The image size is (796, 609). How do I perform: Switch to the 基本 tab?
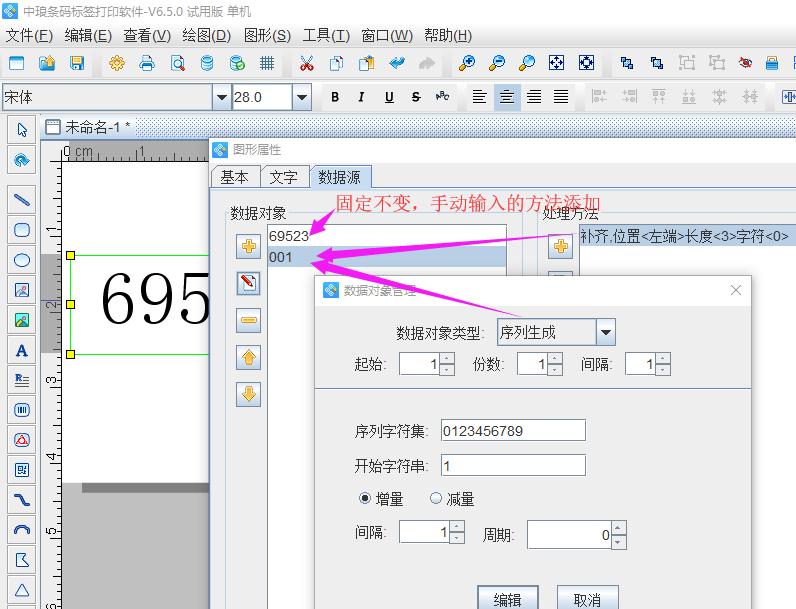pyautogui.click(x=235, y=177)
